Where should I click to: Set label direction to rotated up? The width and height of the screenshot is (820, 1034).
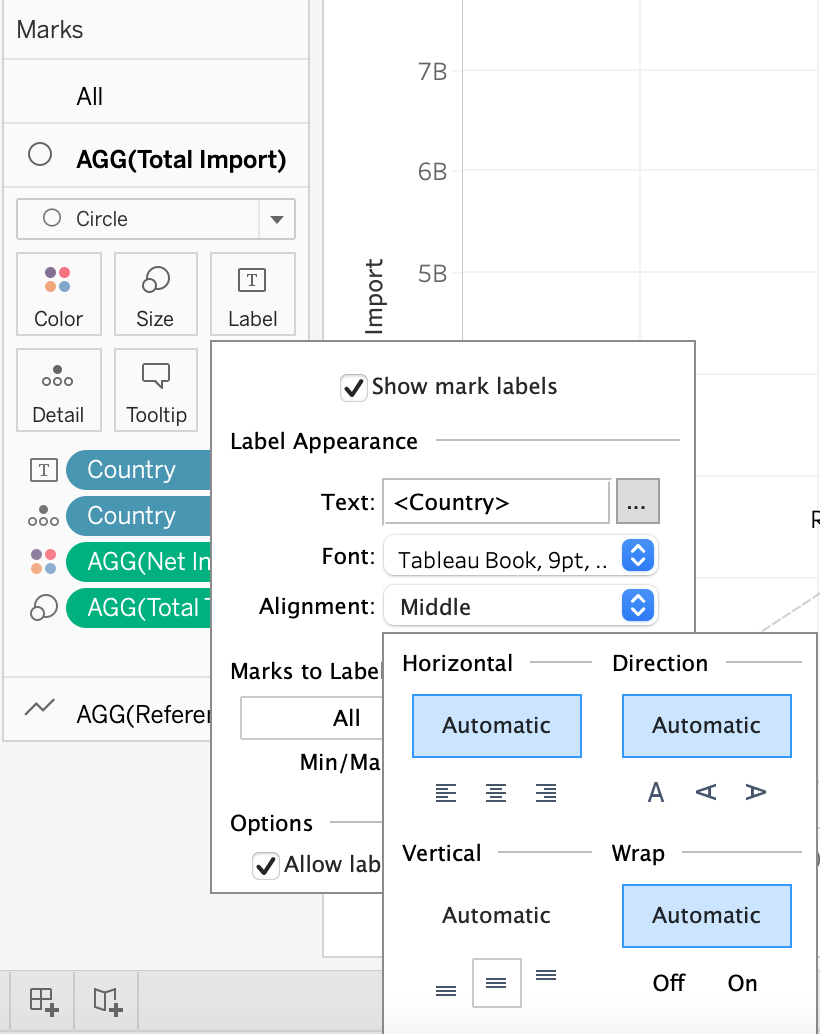point(706,793)
